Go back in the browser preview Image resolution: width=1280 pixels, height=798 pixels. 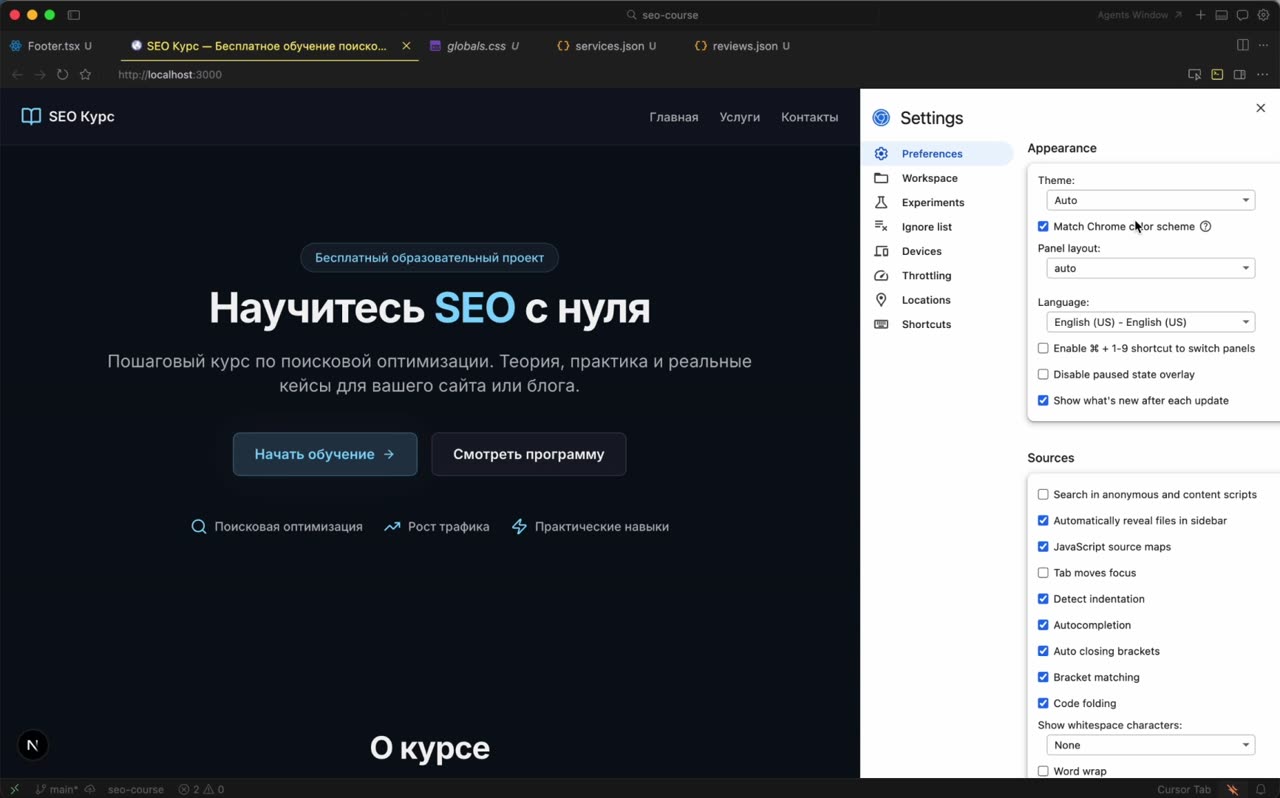[17, 75]
